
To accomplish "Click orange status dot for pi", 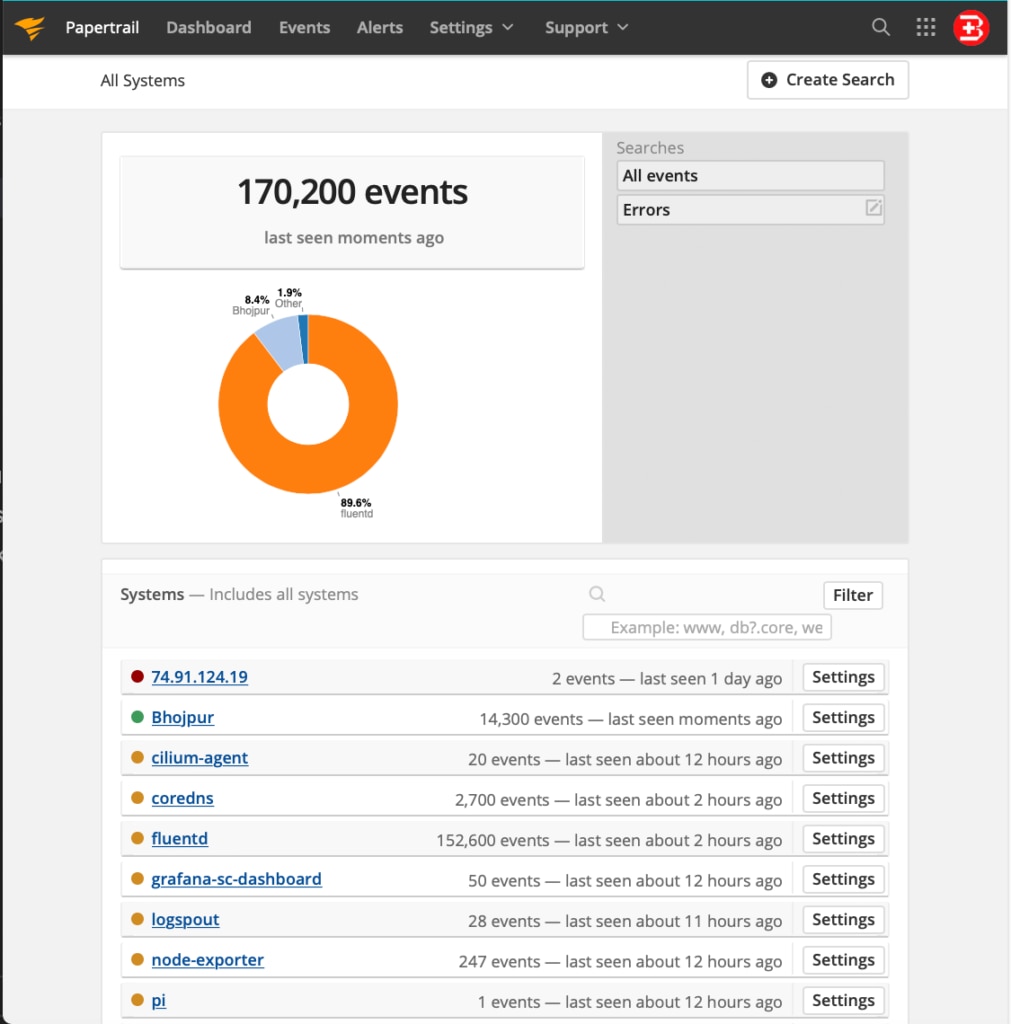I will (137, 1000).
